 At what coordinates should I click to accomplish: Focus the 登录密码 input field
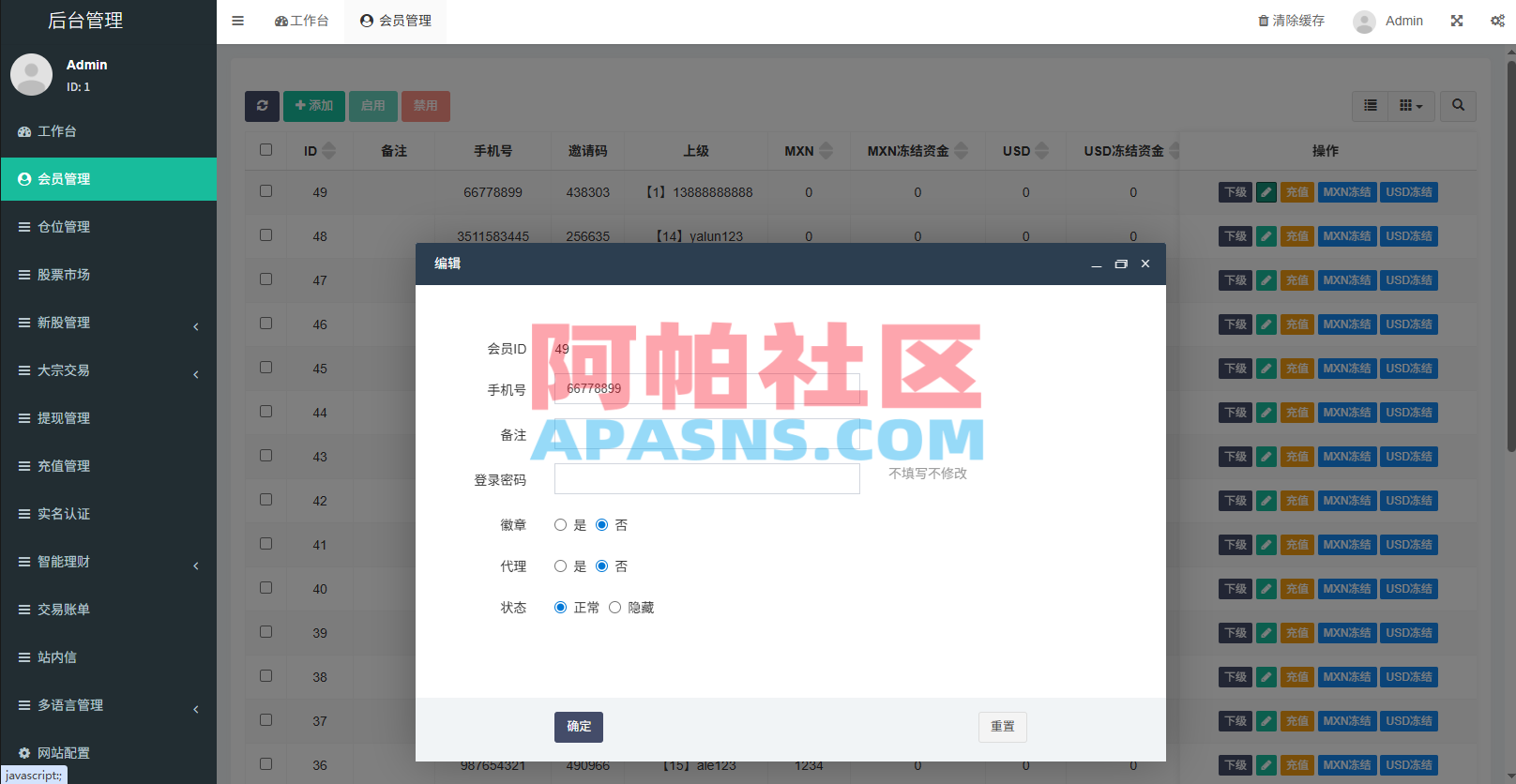(707, 479)
